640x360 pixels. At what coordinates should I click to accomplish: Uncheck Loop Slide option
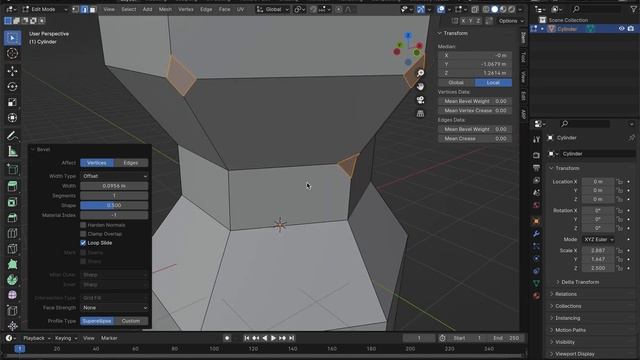coord(83,243)
